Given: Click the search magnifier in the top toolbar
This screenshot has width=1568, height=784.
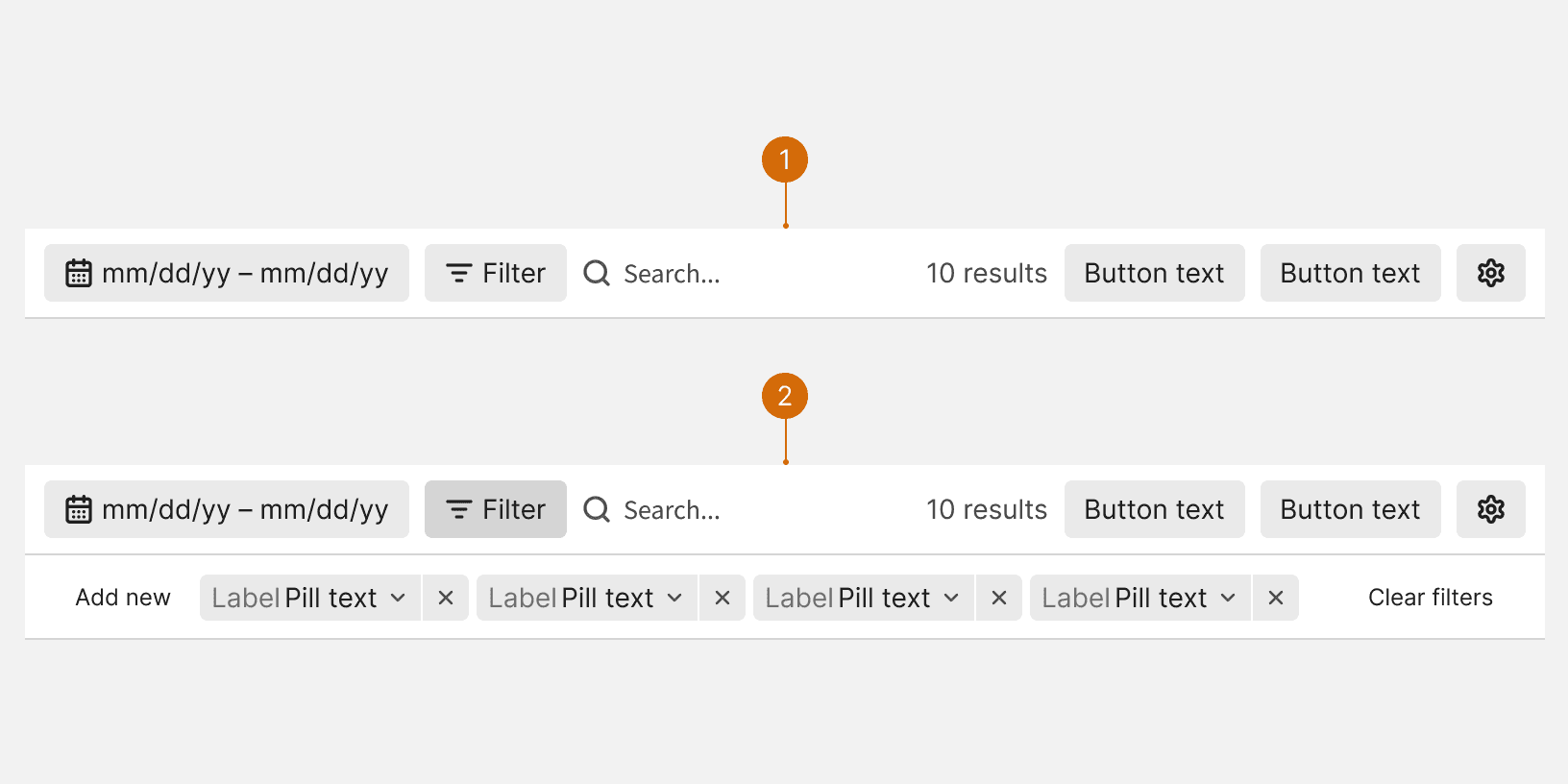Looking at the screenshot, I should point(597,273).
